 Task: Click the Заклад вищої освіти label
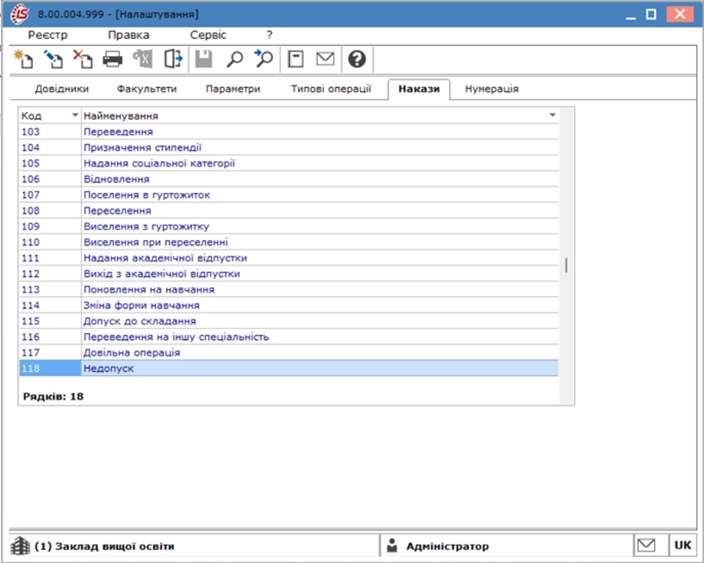coord(104,546)
